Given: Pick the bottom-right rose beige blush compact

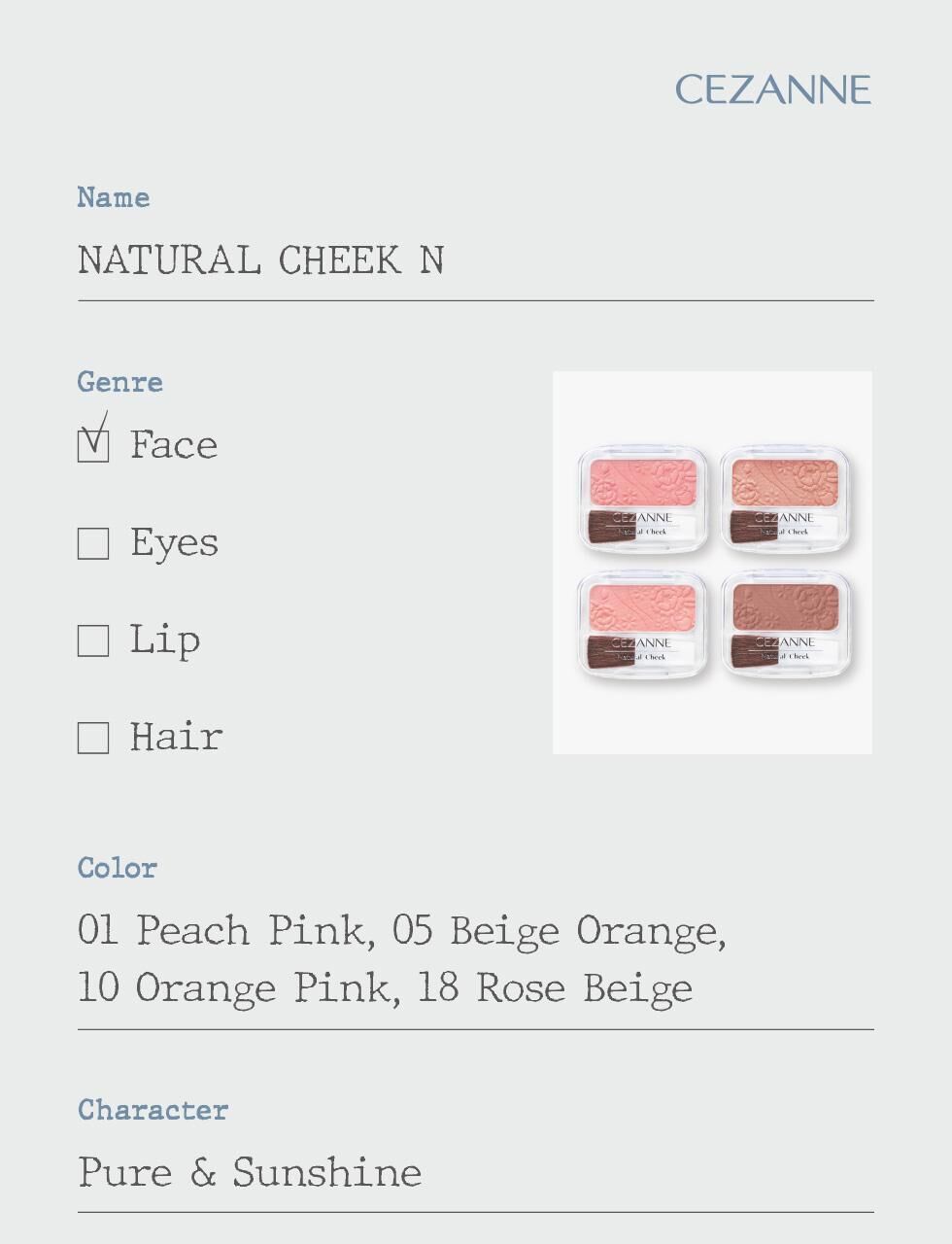Looking at the screenshot, I should point(785,624).
